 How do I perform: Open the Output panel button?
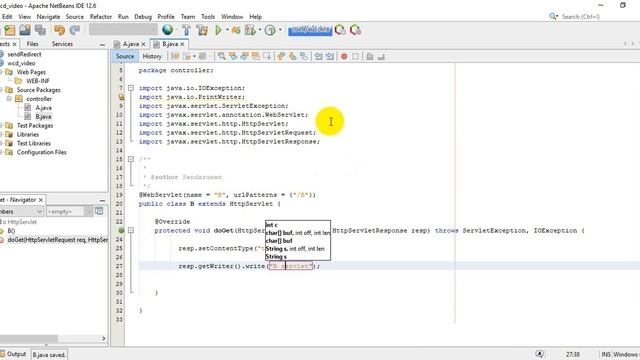[13, 354]
